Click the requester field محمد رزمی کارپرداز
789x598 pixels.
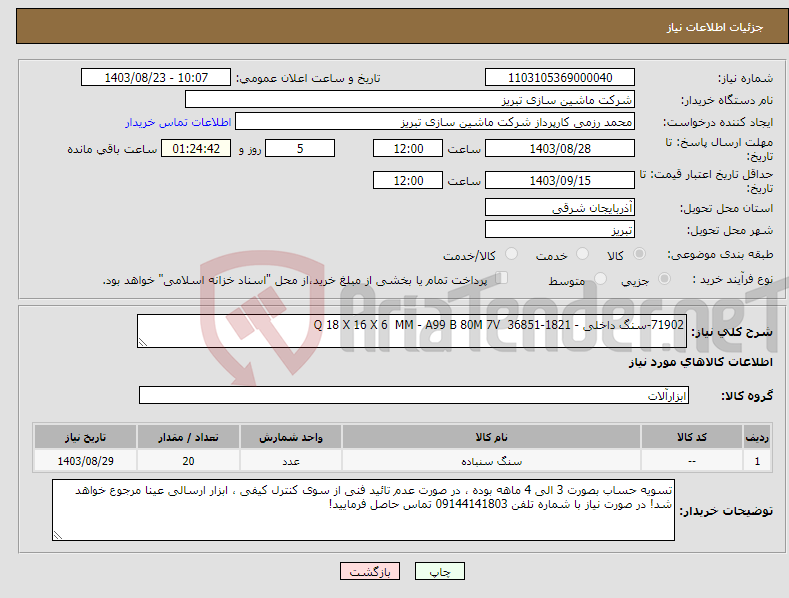pos(435,121)
